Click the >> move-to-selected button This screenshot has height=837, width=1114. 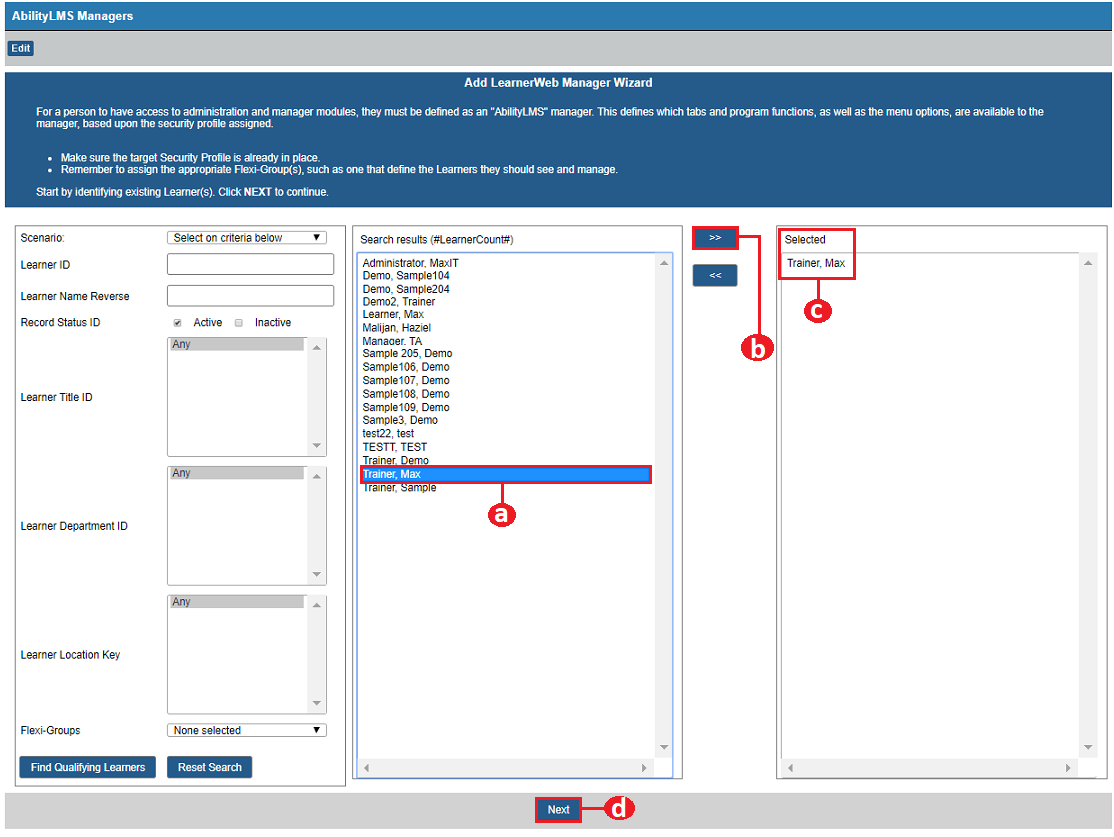coord(715,237)
